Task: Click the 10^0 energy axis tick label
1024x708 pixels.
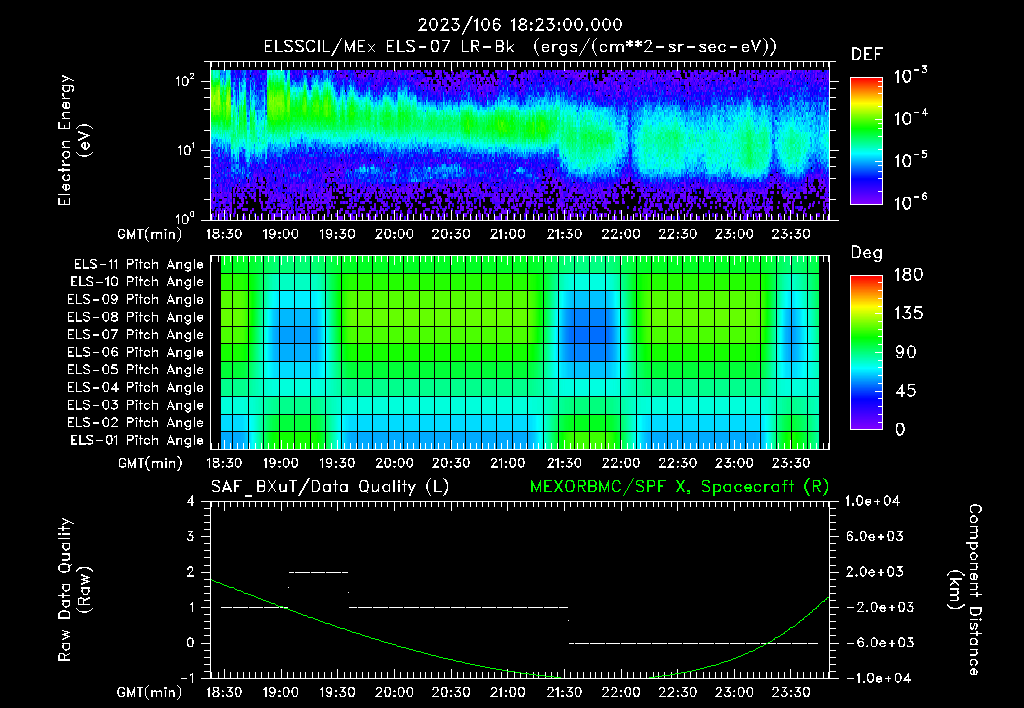Action: click(x=185, y=217)
